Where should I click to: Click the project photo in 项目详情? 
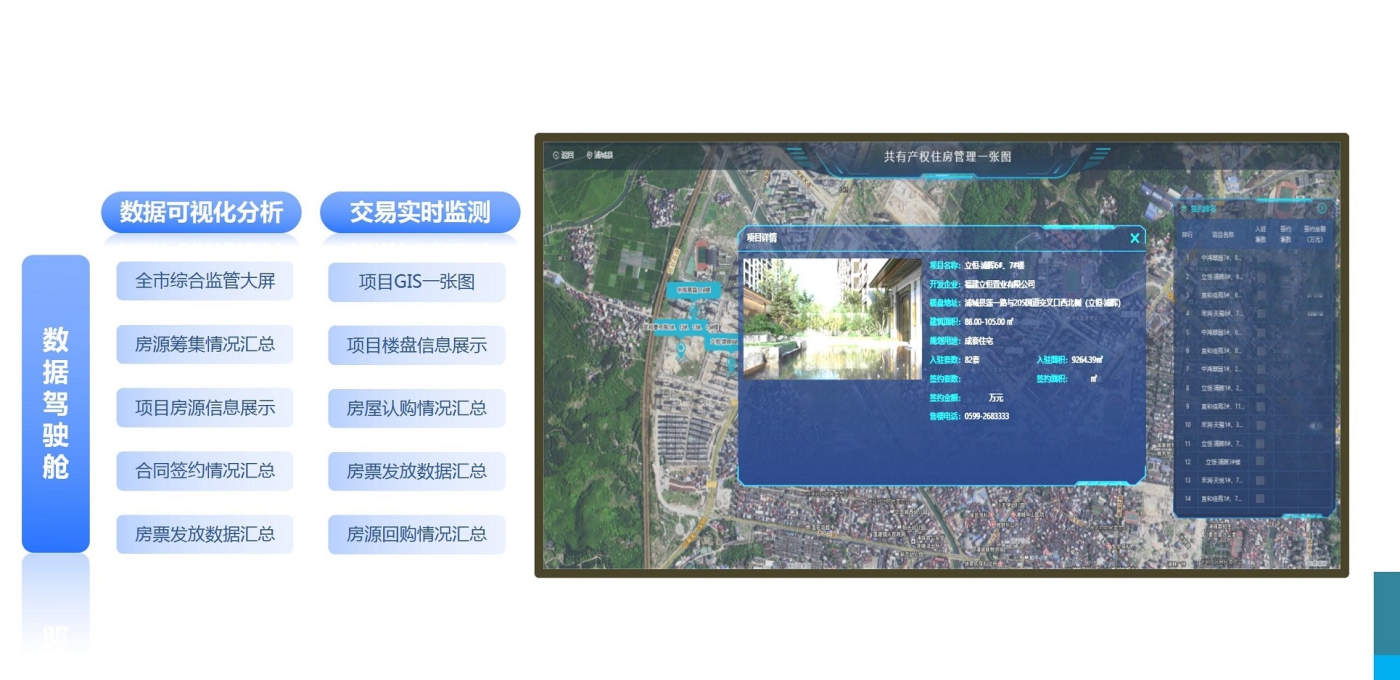point(832,319)
